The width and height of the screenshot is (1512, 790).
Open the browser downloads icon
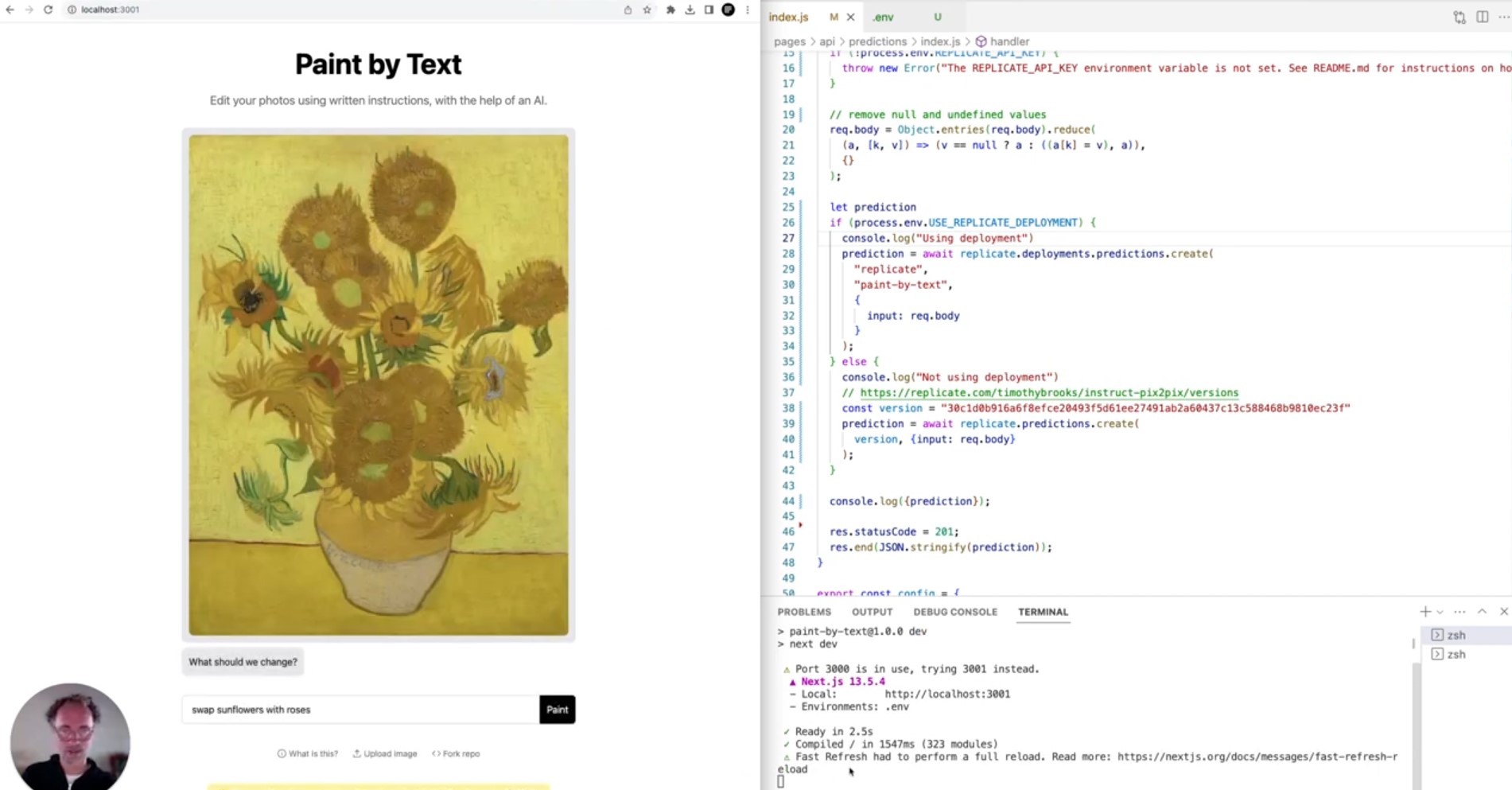point(690,10)
